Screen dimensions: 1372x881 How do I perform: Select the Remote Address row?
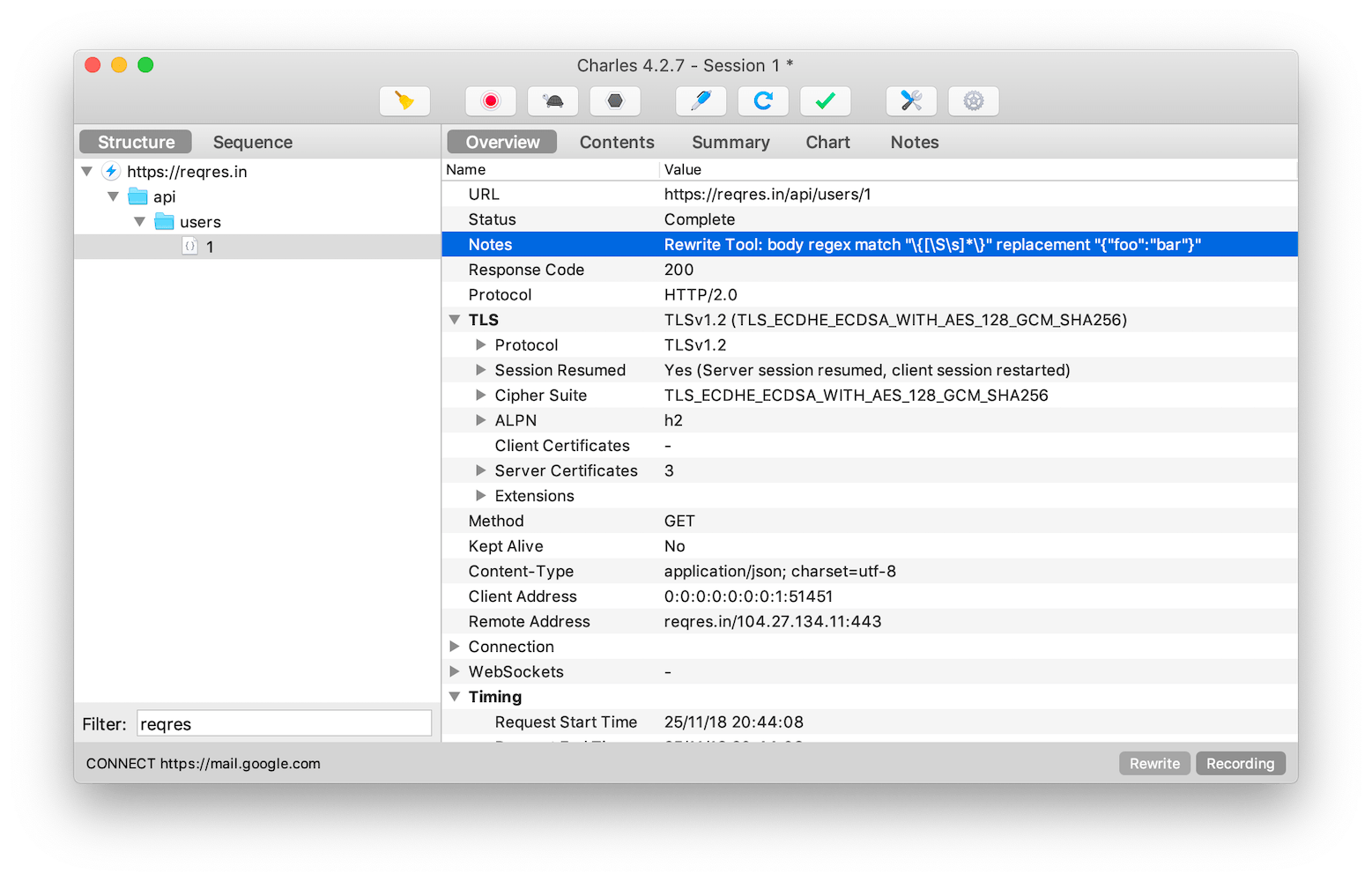click(870, 621)
